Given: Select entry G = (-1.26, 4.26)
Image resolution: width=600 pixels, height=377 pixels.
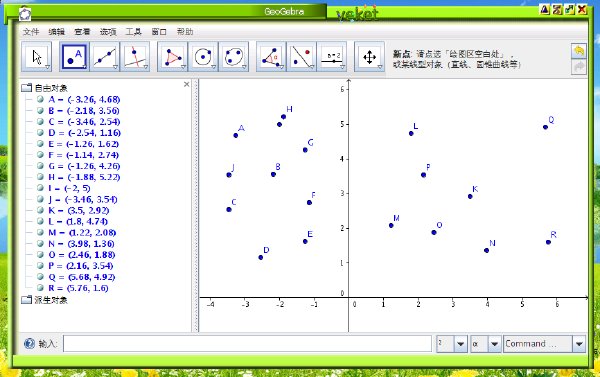Looking at the screenshot, I should coord(84,166).
